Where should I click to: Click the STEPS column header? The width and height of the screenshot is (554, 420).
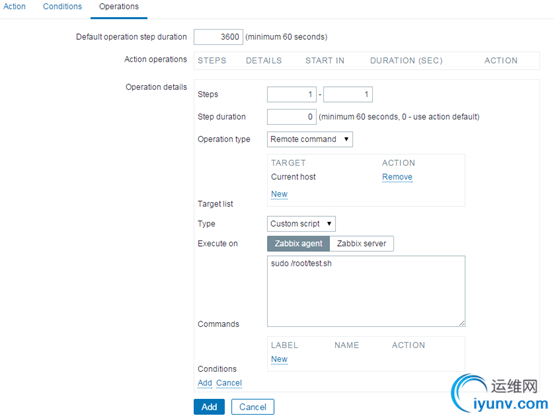point(212,61)
